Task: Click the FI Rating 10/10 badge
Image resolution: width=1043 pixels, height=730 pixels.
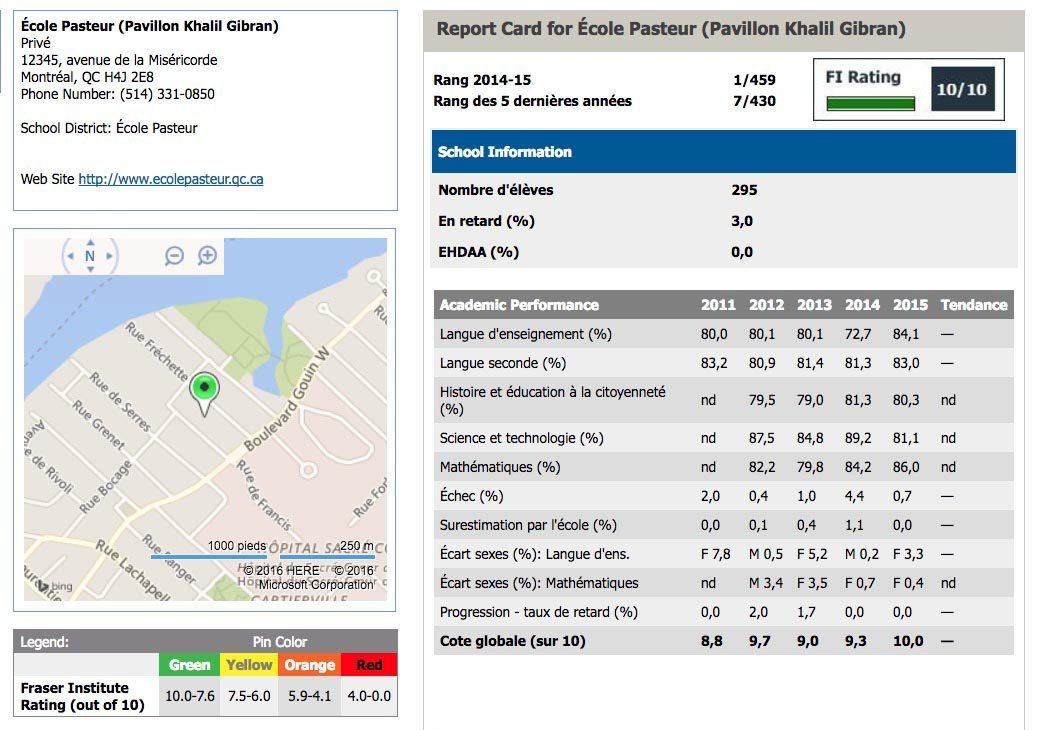Action: point(961,89)
